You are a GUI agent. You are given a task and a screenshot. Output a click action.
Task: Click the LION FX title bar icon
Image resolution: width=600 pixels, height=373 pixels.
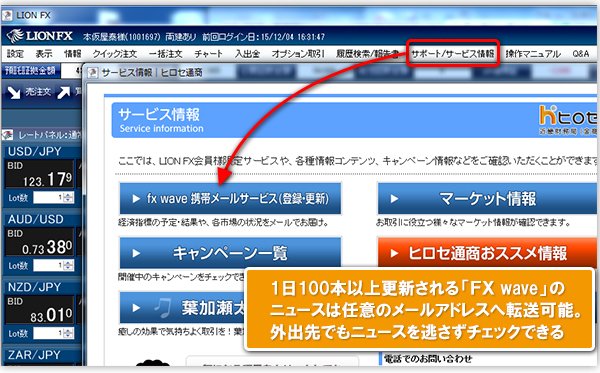7,15
